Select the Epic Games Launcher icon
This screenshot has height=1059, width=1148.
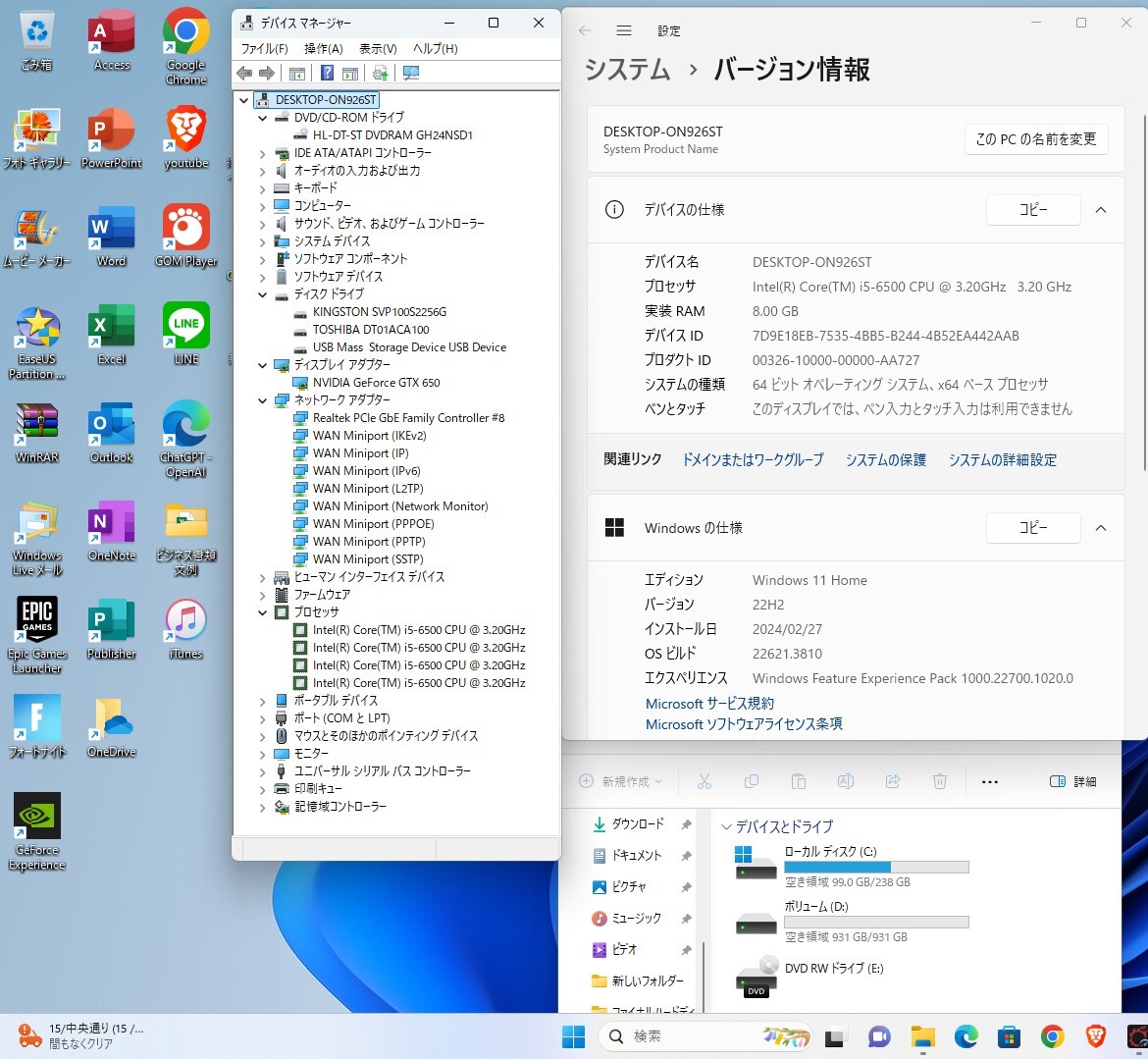click(36, 636)
